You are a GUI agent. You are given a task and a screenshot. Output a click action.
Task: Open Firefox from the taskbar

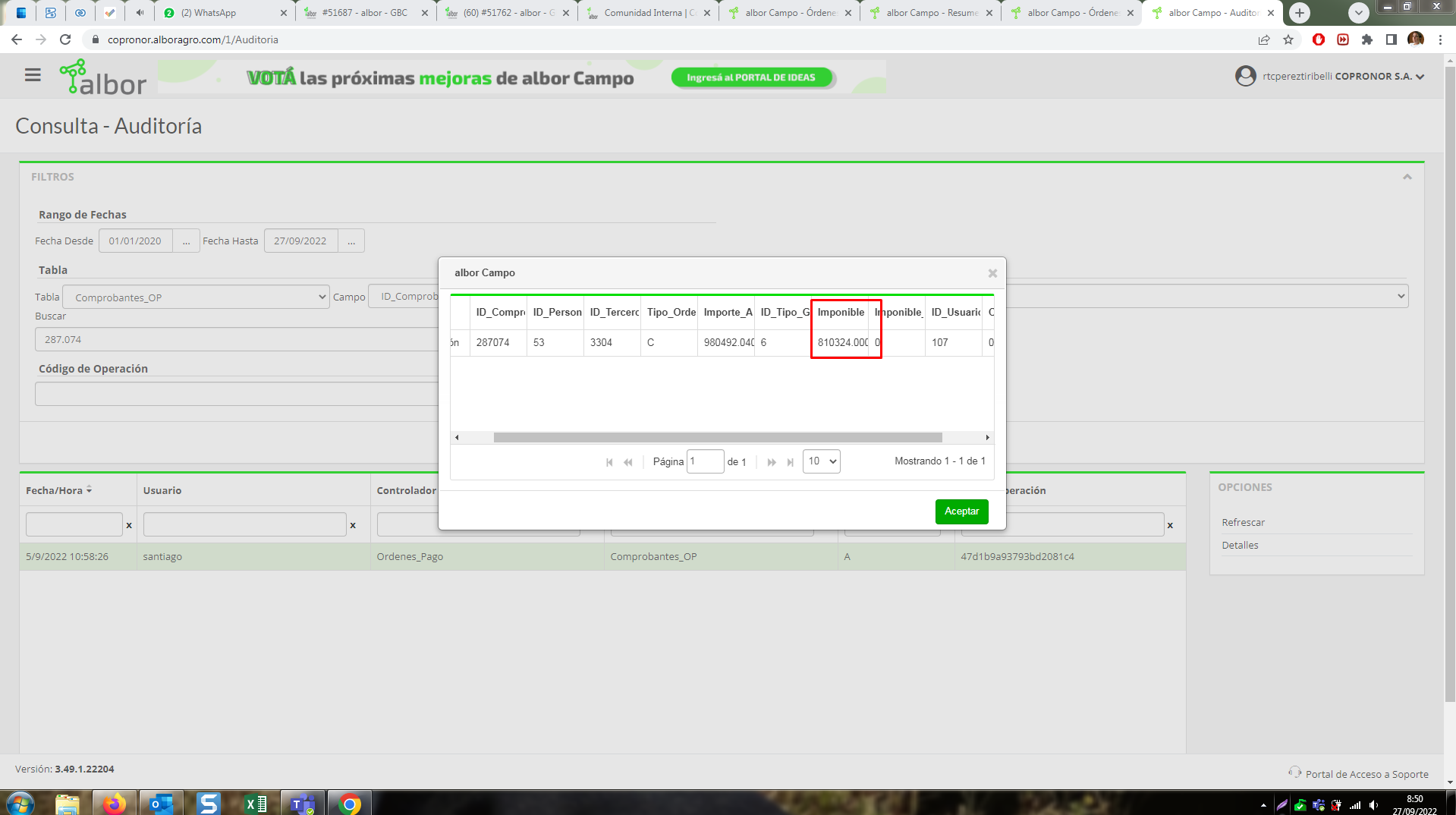[115, 803]
